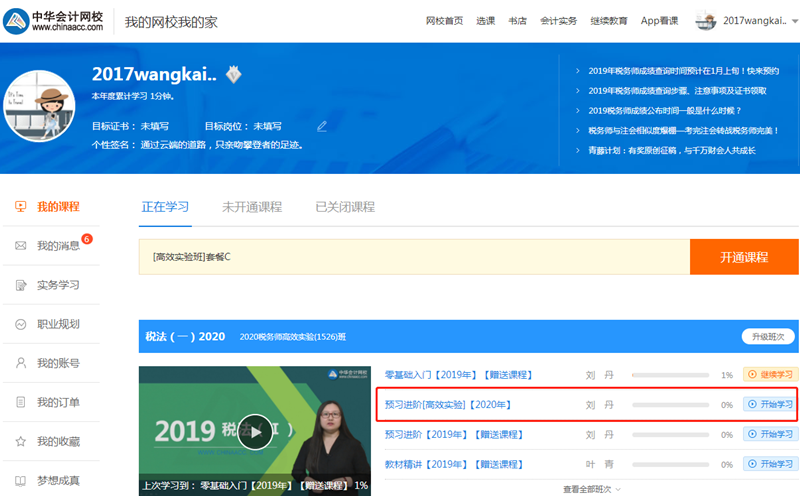Screen dimensions: 800x496
Task: Click progress bar of 教材精讲 course
Action: (x=670, y=465)
